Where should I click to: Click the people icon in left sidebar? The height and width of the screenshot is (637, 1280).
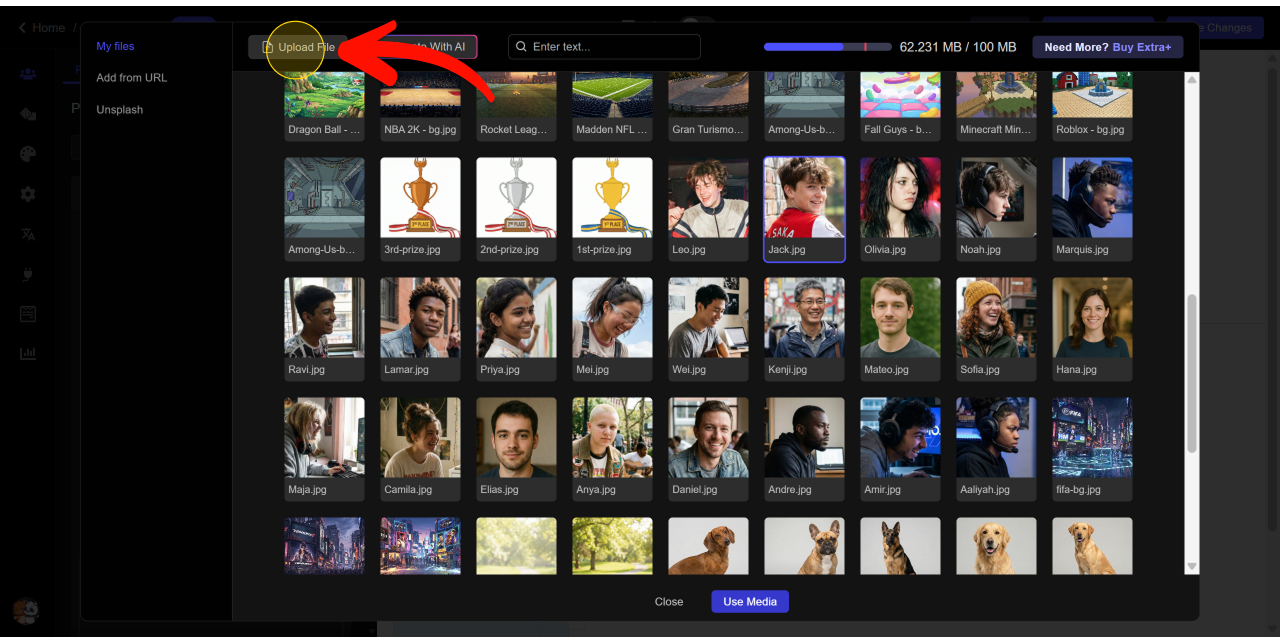point(28,74)
